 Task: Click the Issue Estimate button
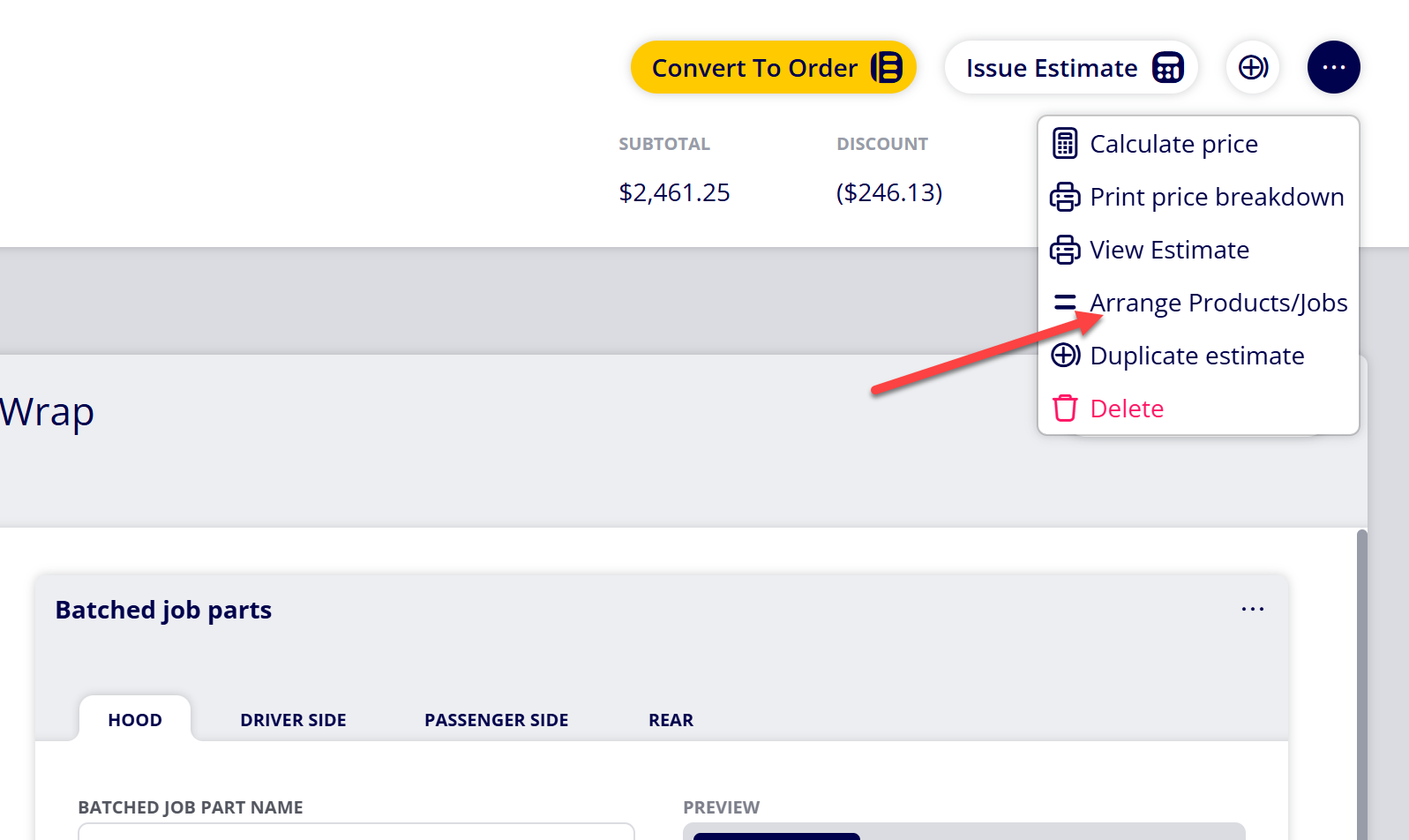click(1071, 67)
